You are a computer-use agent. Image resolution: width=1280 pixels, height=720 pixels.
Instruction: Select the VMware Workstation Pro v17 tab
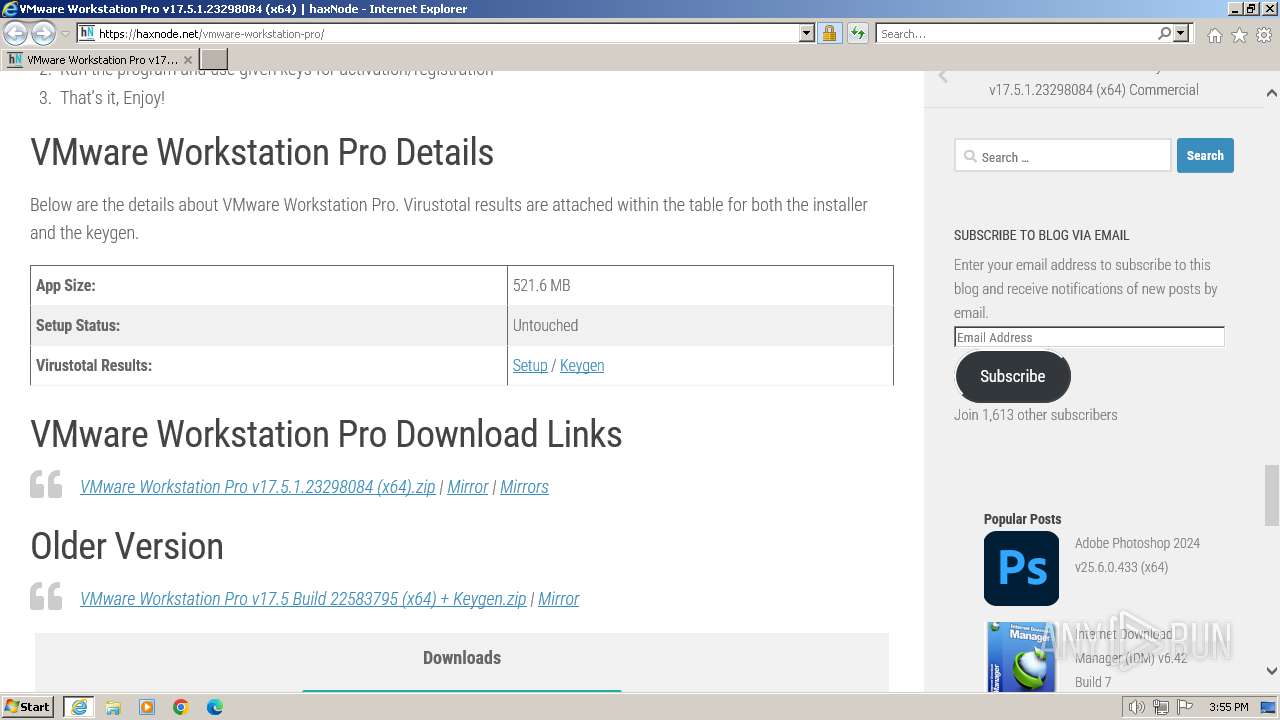click(x=99, y=59)
